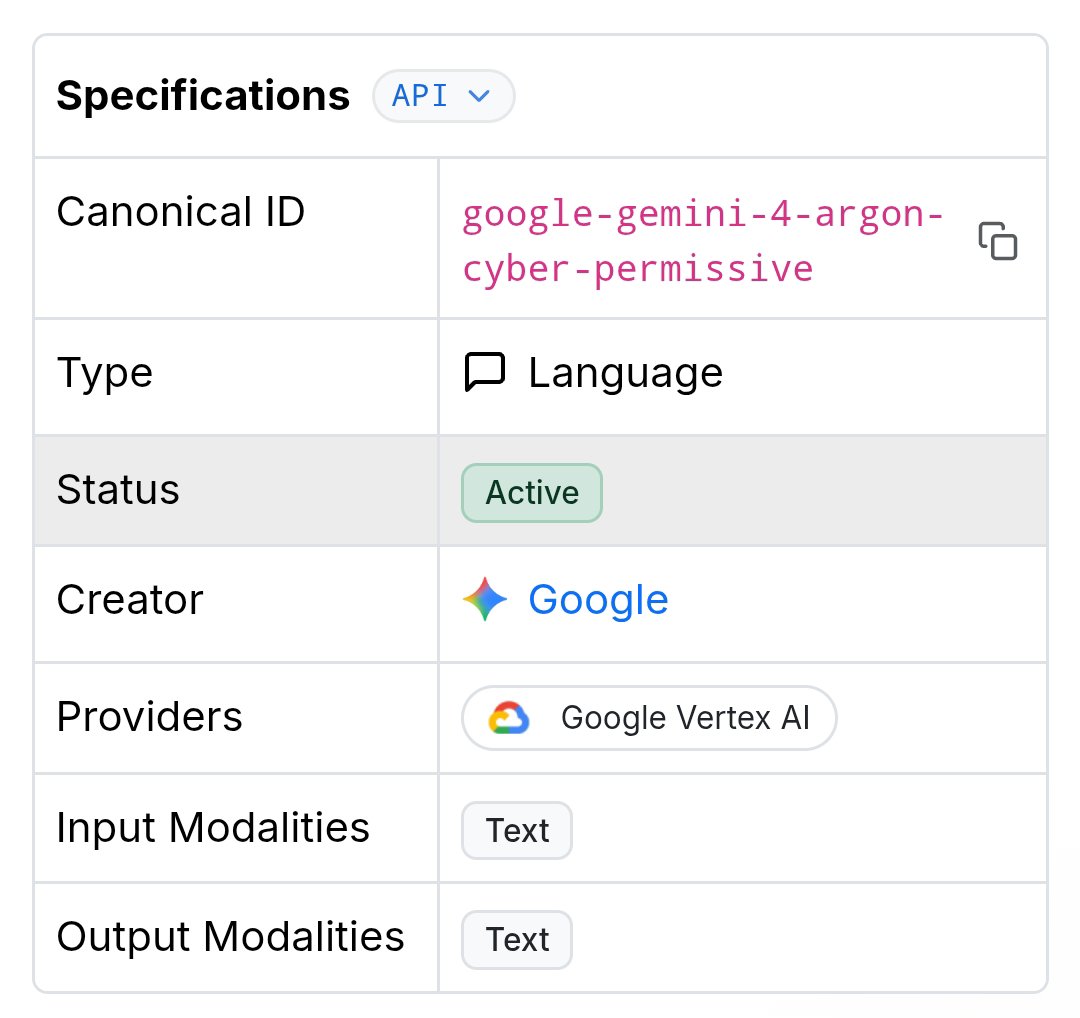Select the Google Vertex AI provider chip
This screenshot has width=1080, height=1018.
pyautogui.click(x=649, y=718)
